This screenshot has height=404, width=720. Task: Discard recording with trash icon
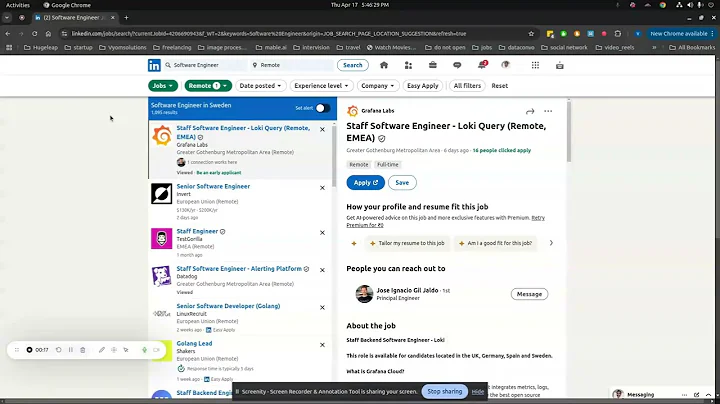(83, 350)
